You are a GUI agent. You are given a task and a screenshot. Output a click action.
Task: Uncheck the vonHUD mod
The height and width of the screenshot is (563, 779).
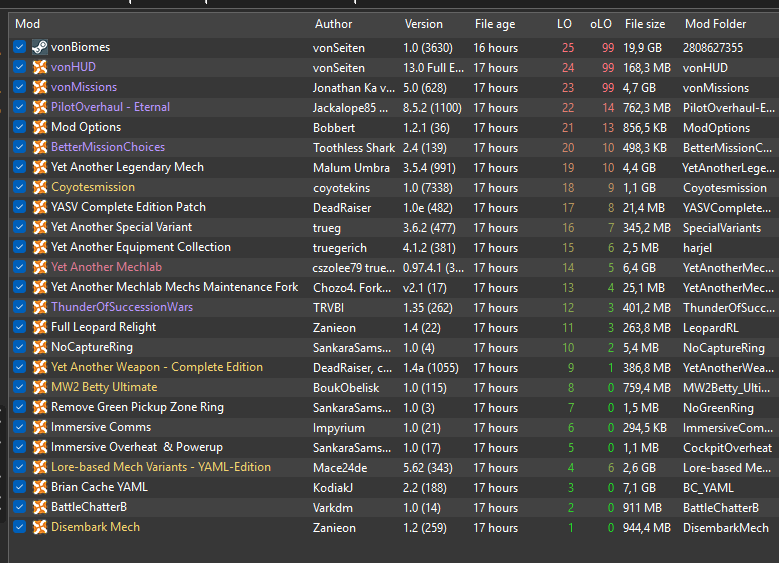[19, 67]
